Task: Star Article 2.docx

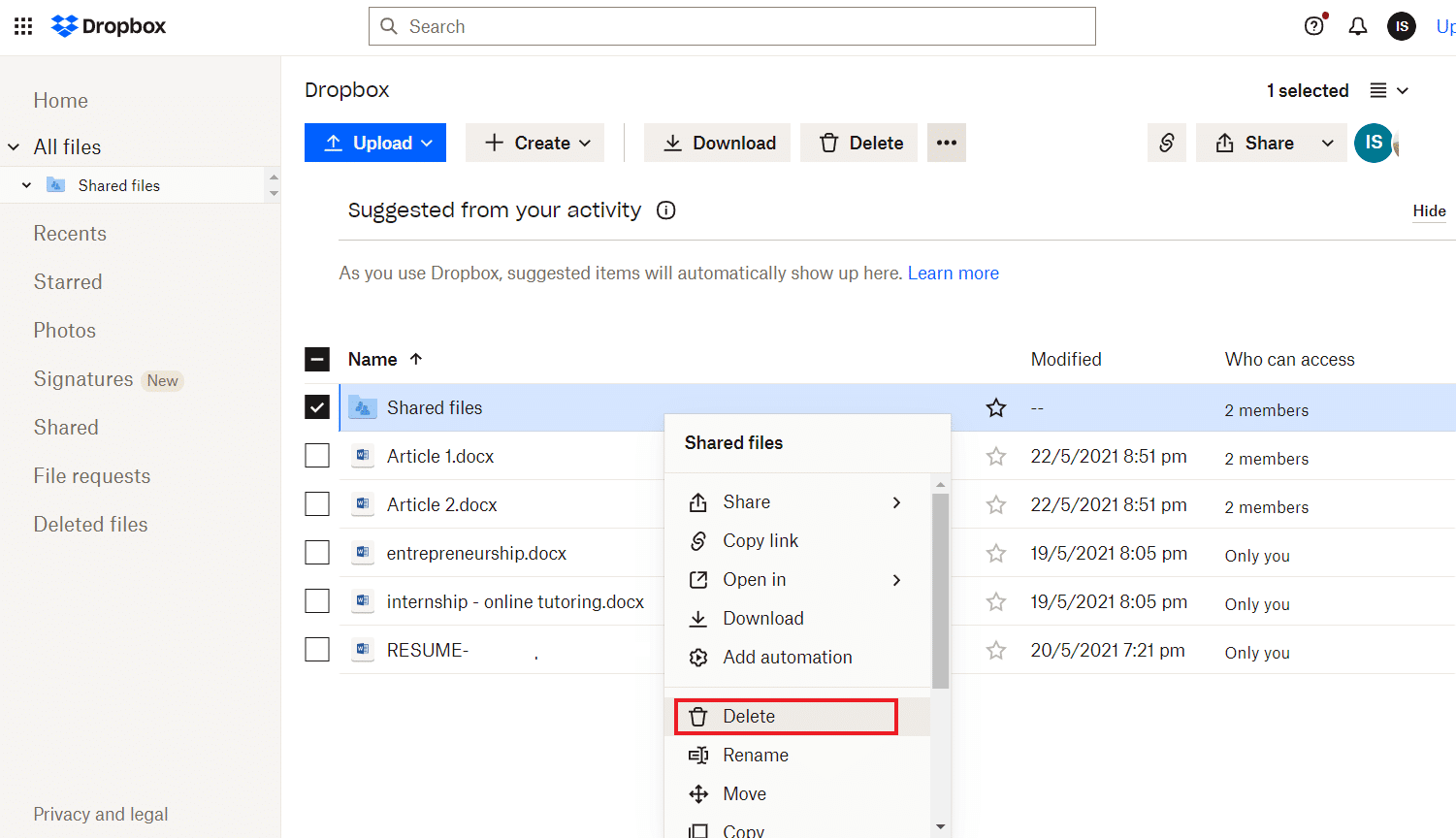Action: [996, 505]
